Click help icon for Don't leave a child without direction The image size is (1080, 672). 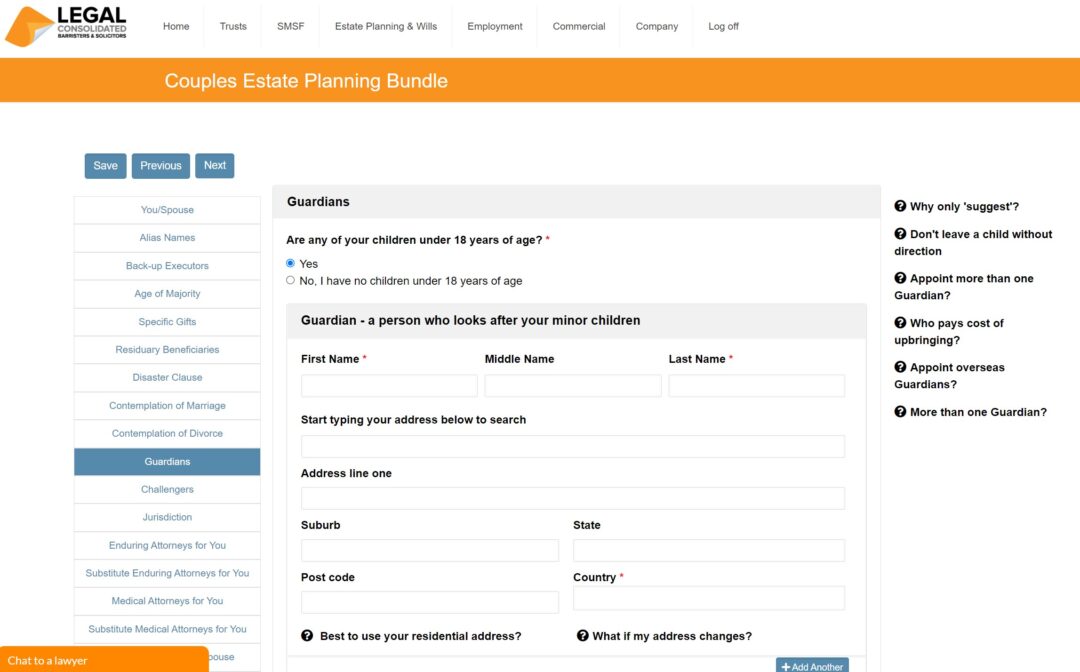[900, 234]
